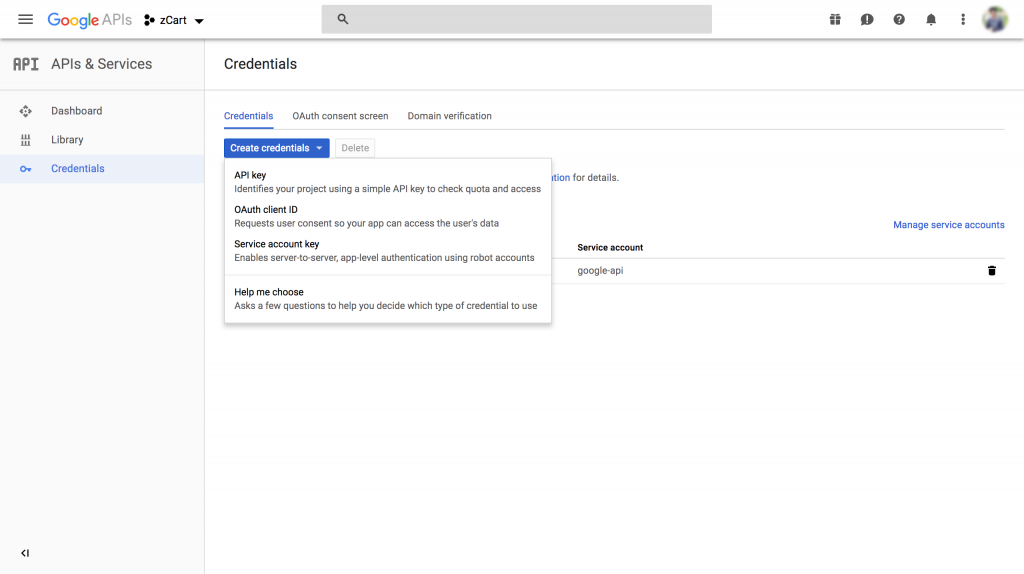The image size is (1024, 574).
Task: Click the Dashboard sidebar icon
Action: pyautogui.click(x=25, y=111)
